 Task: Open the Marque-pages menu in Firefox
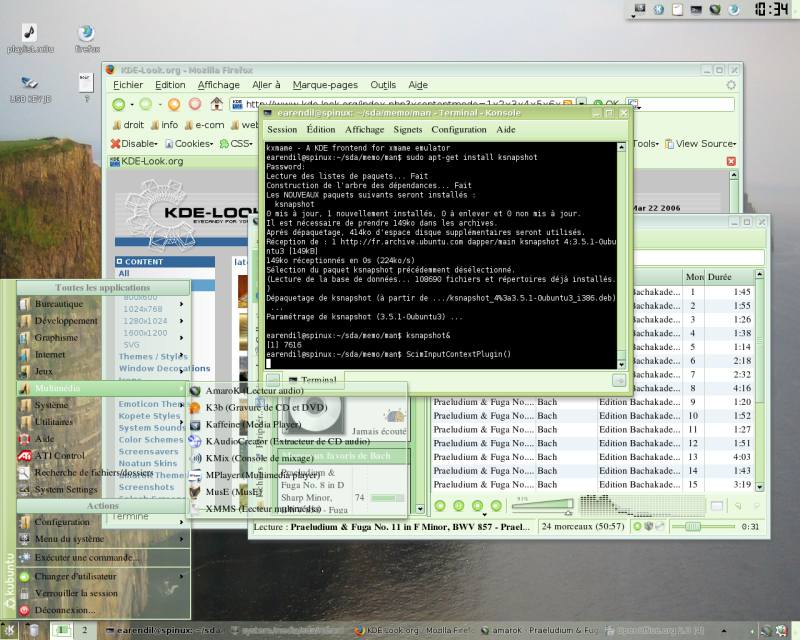pyautogui.click(x=325, y=85)
